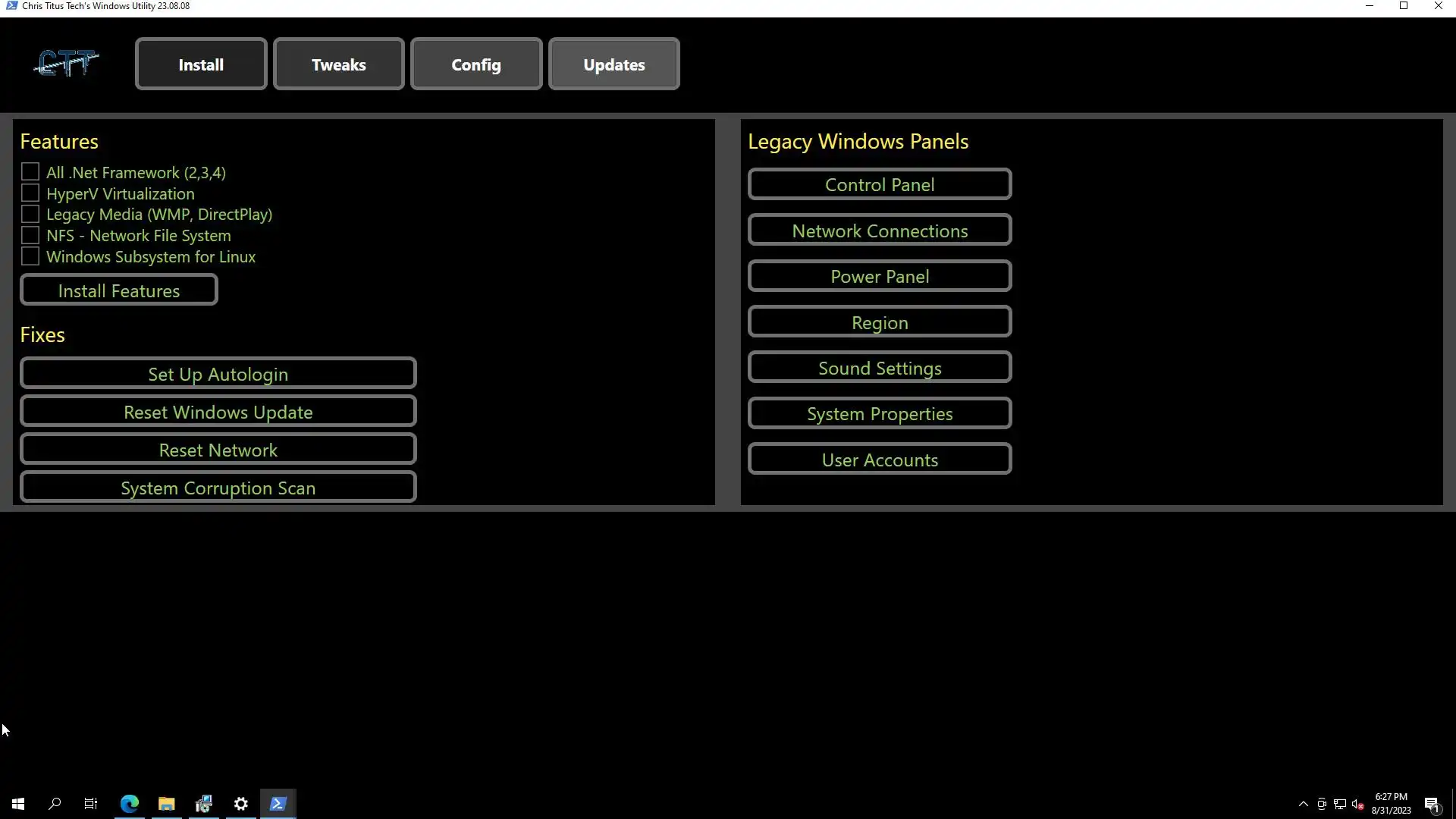
Task: Click the CTT logo icon
Action: (x=67, y=63)
